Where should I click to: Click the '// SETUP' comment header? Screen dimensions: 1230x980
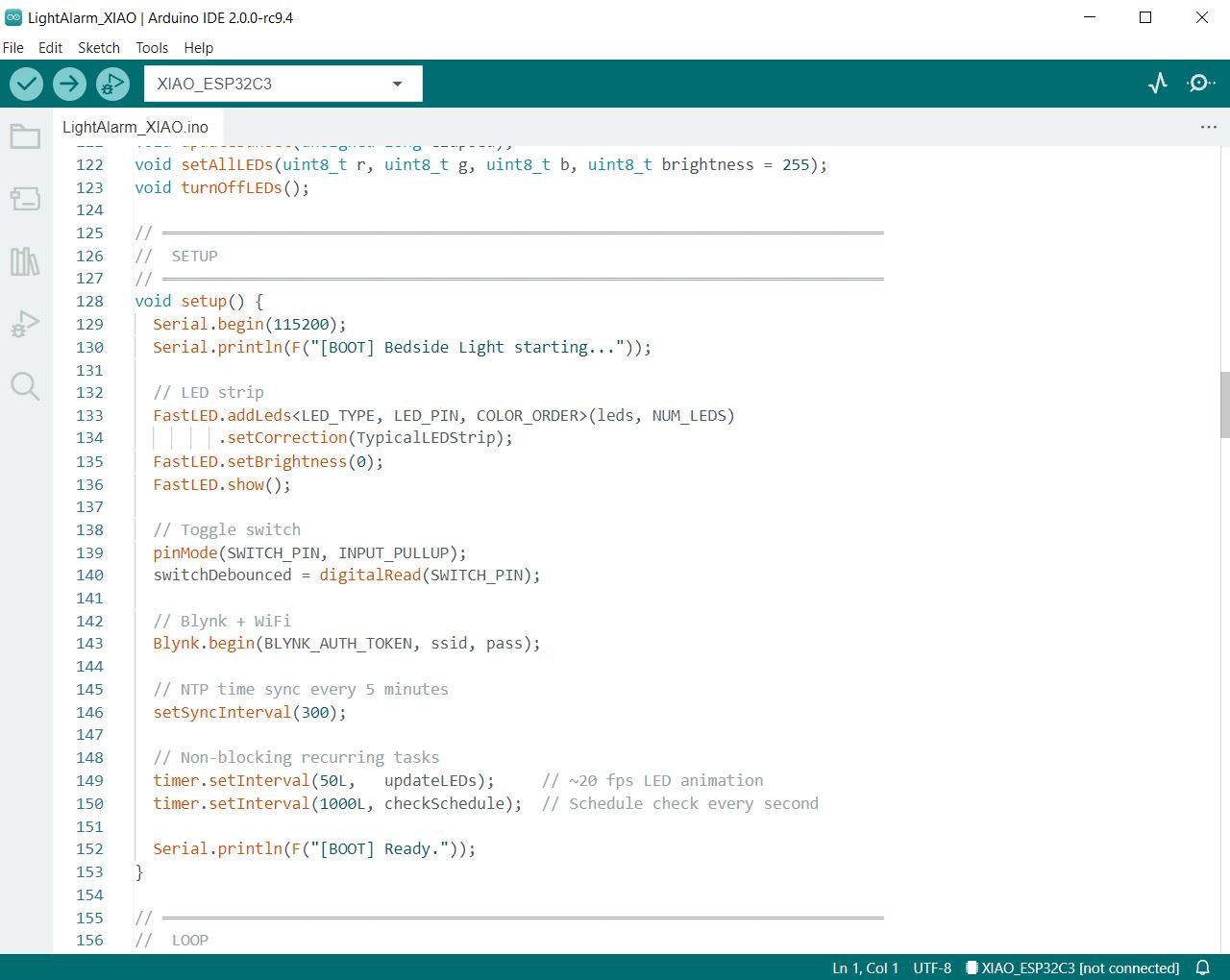pos(176,257)
